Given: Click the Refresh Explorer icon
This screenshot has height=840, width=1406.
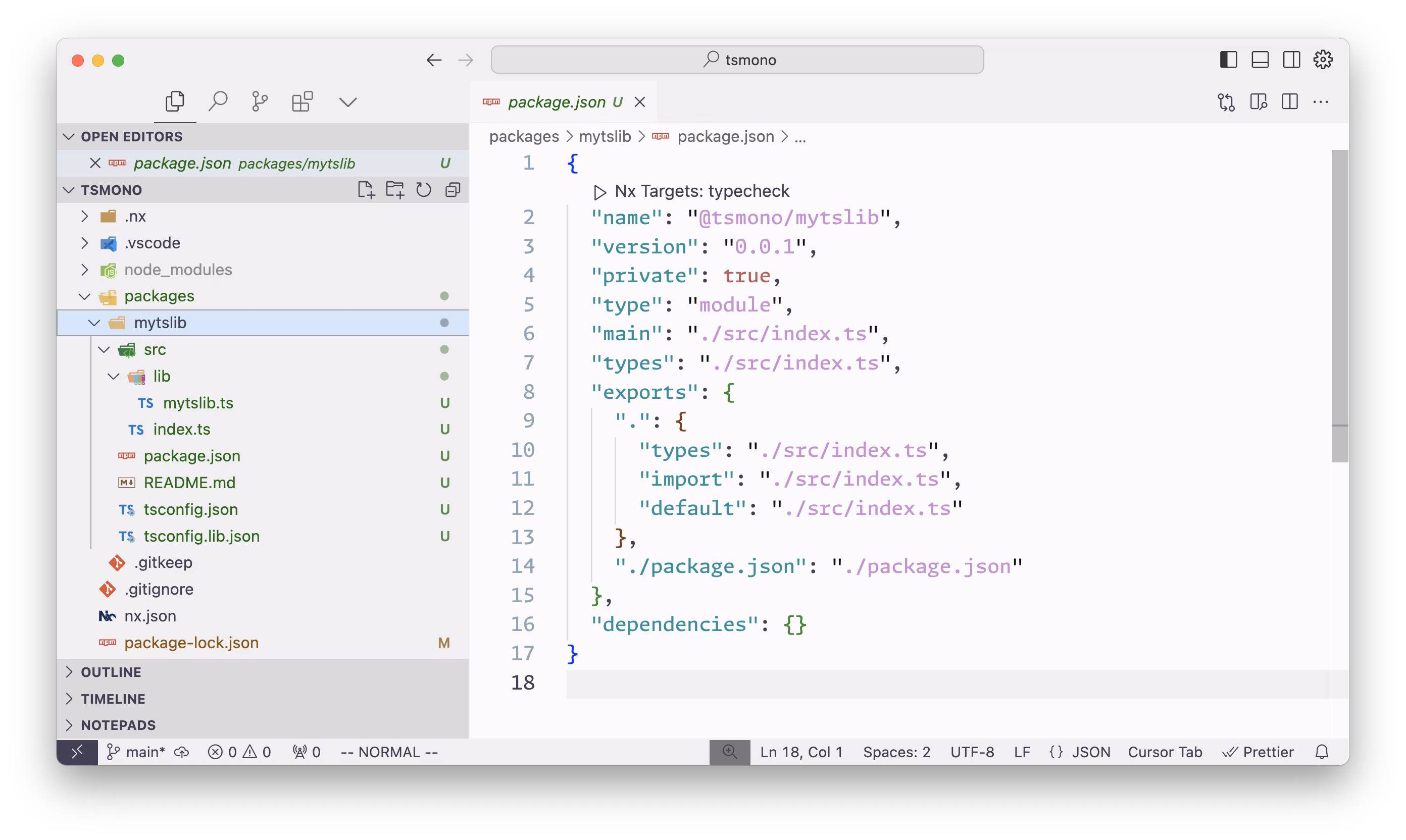Looking at the screenshot, I should 424,190.
